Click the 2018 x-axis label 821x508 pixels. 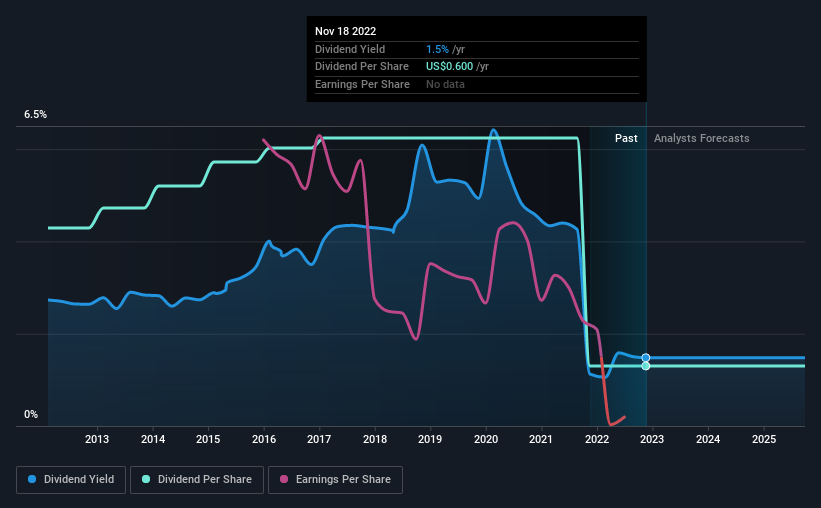(375, 439)
